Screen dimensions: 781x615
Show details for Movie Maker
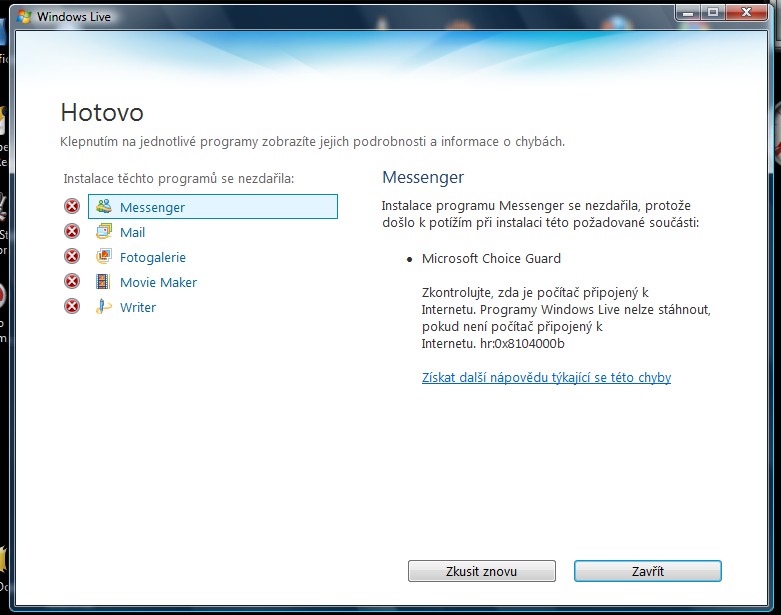158,282
